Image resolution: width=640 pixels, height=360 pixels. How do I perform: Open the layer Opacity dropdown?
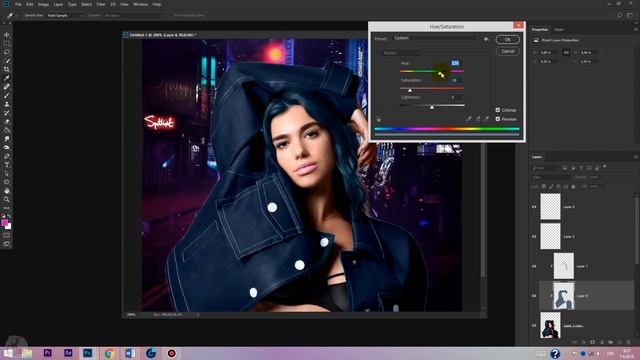pyautogui.click(x=597, y=177)
